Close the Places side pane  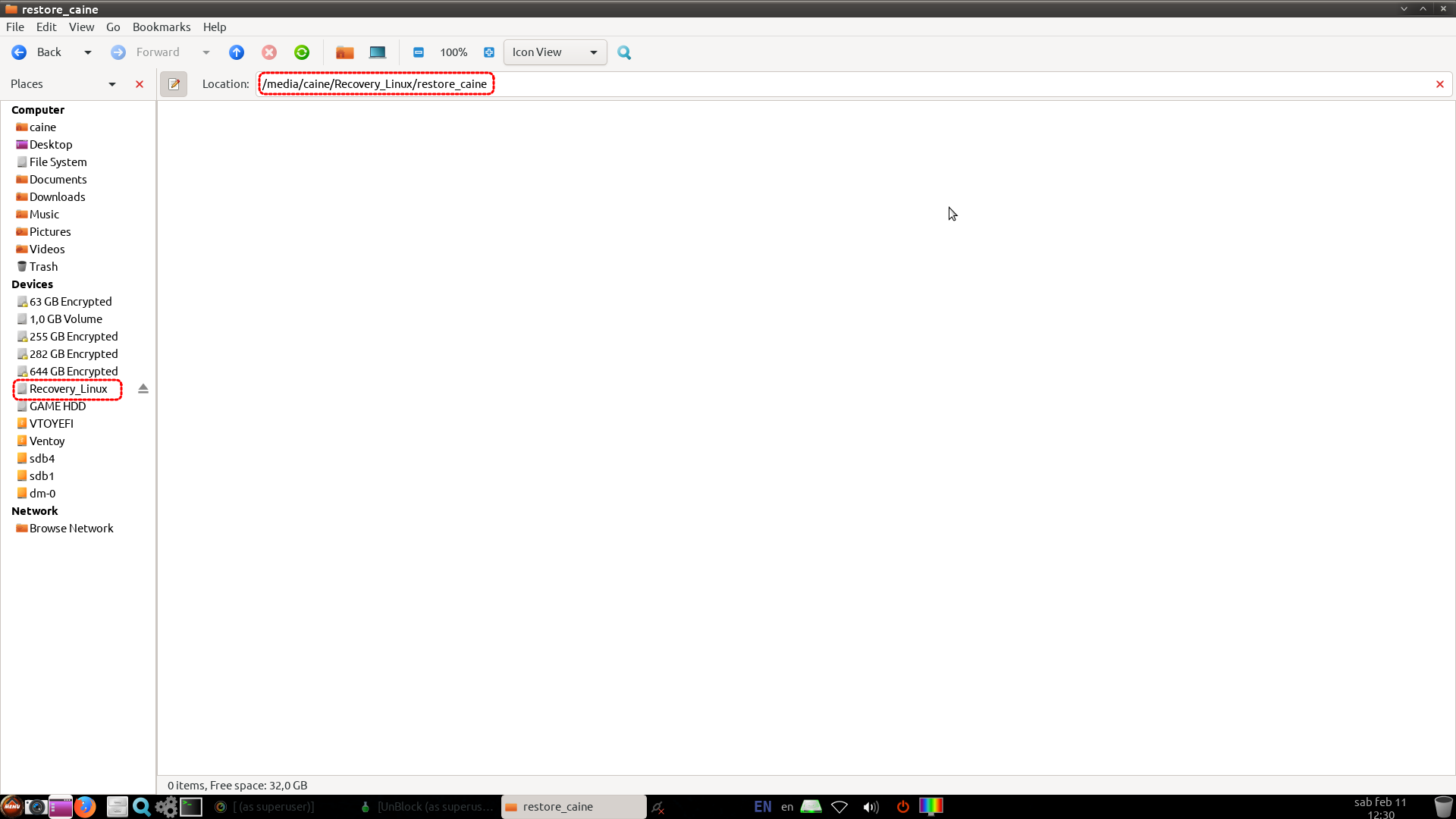pyautogui.click(x=140, y=84)
